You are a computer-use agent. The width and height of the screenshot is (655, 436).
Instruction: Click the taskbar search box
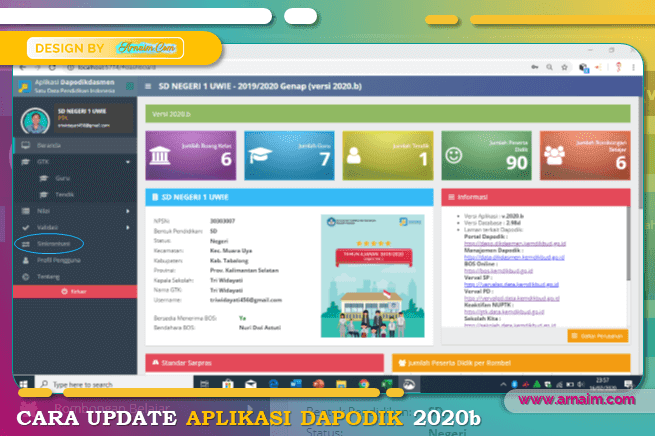click(x=114, y=384)
